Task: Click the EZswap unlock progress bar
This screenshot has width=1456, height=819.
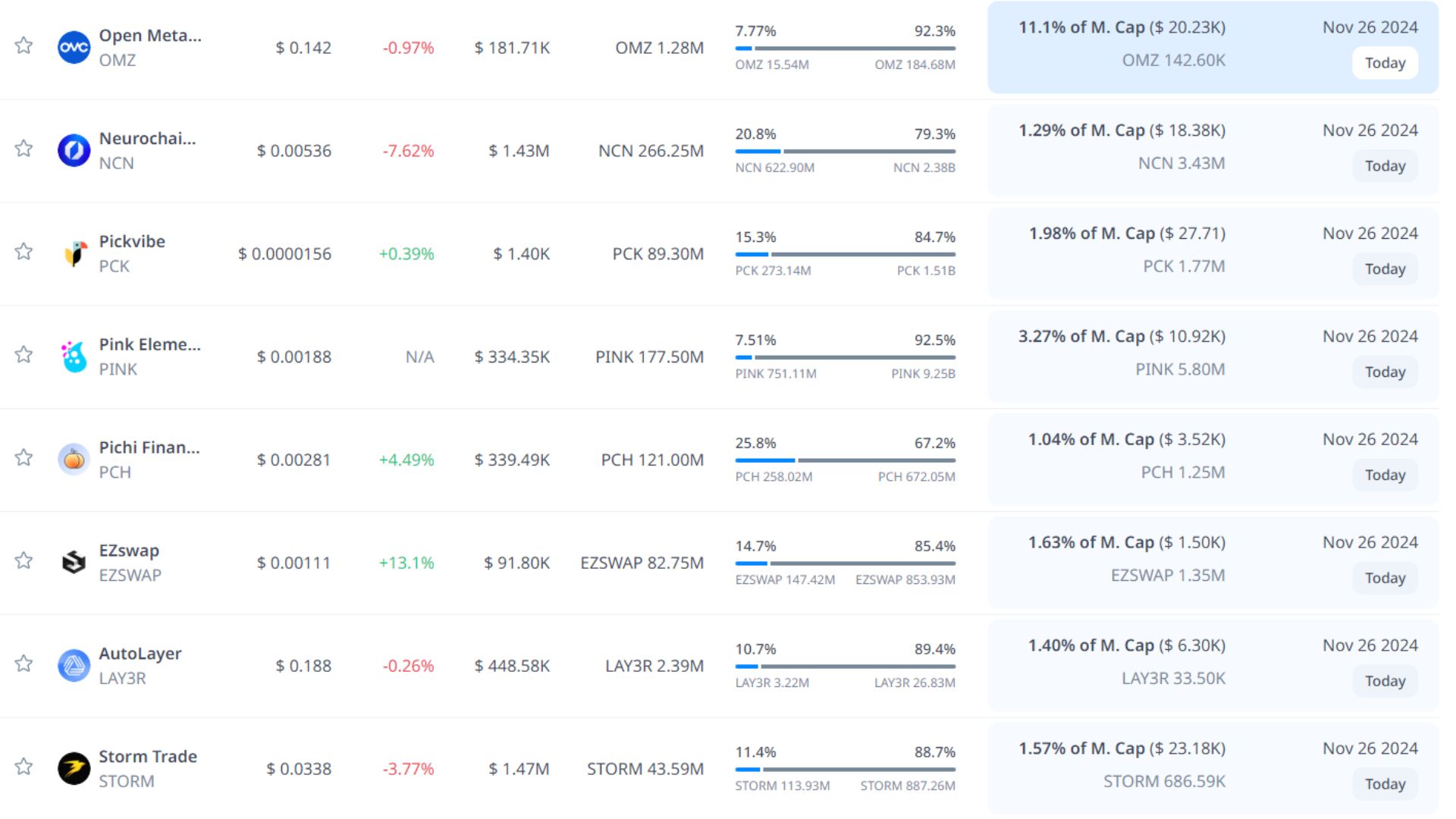Action: tap(845, 563)
